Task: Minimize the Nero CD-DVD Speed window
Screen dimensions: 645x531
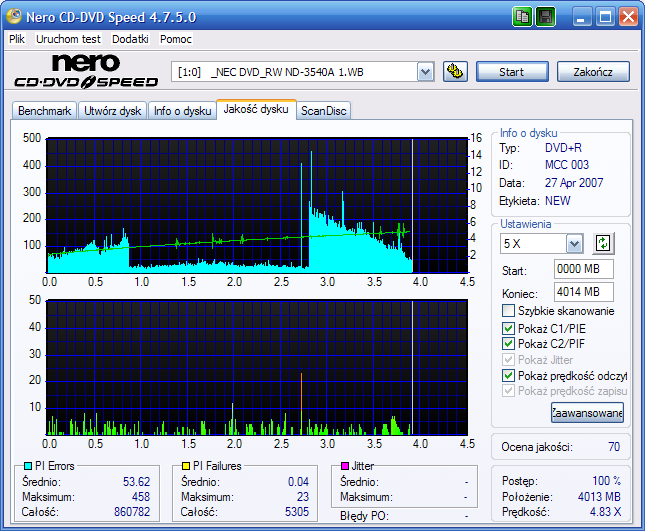Action: tap(581, 17)
